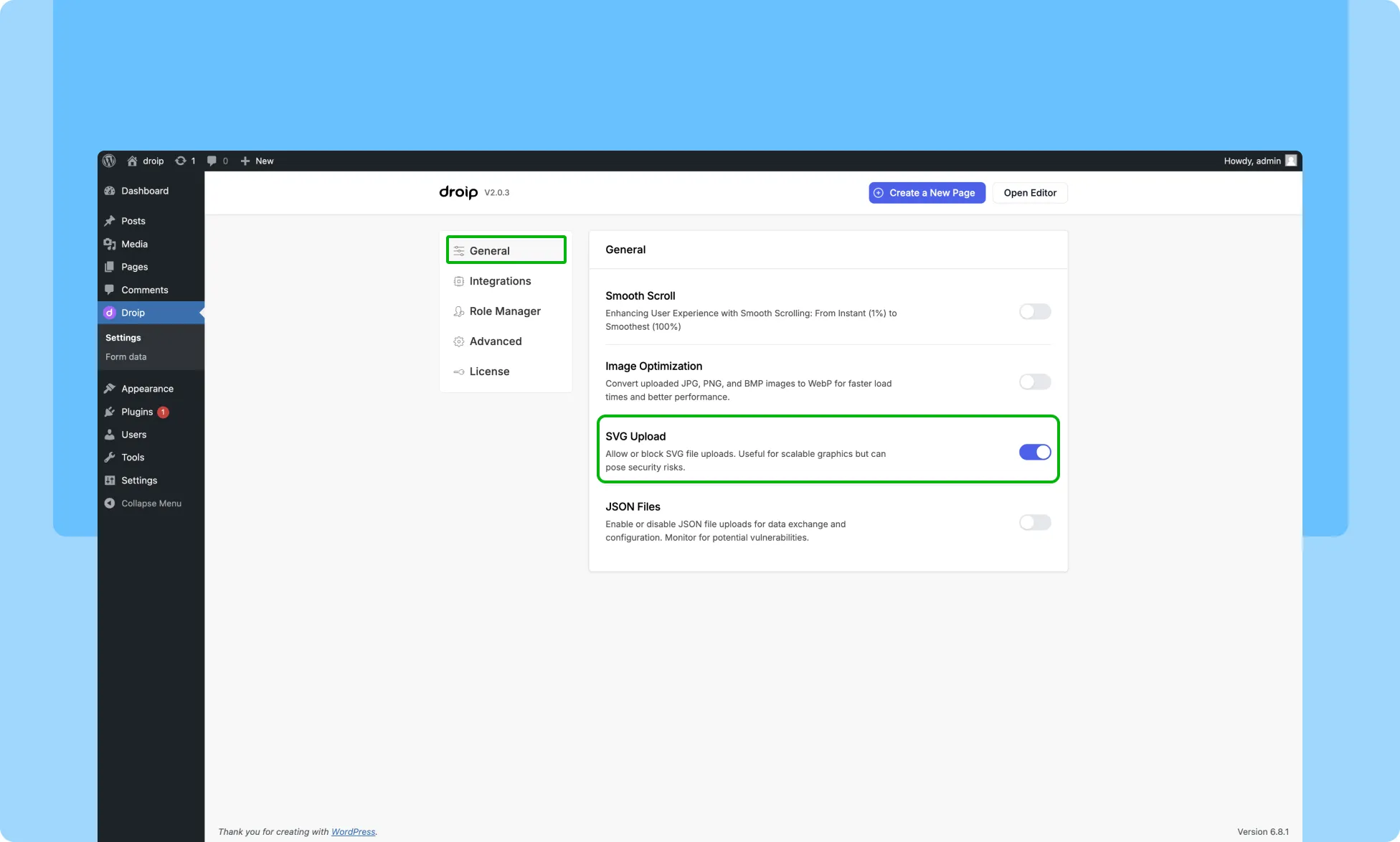
Task: Open the General settings tab
Action: pyautogui.click(x=506, y=251)
